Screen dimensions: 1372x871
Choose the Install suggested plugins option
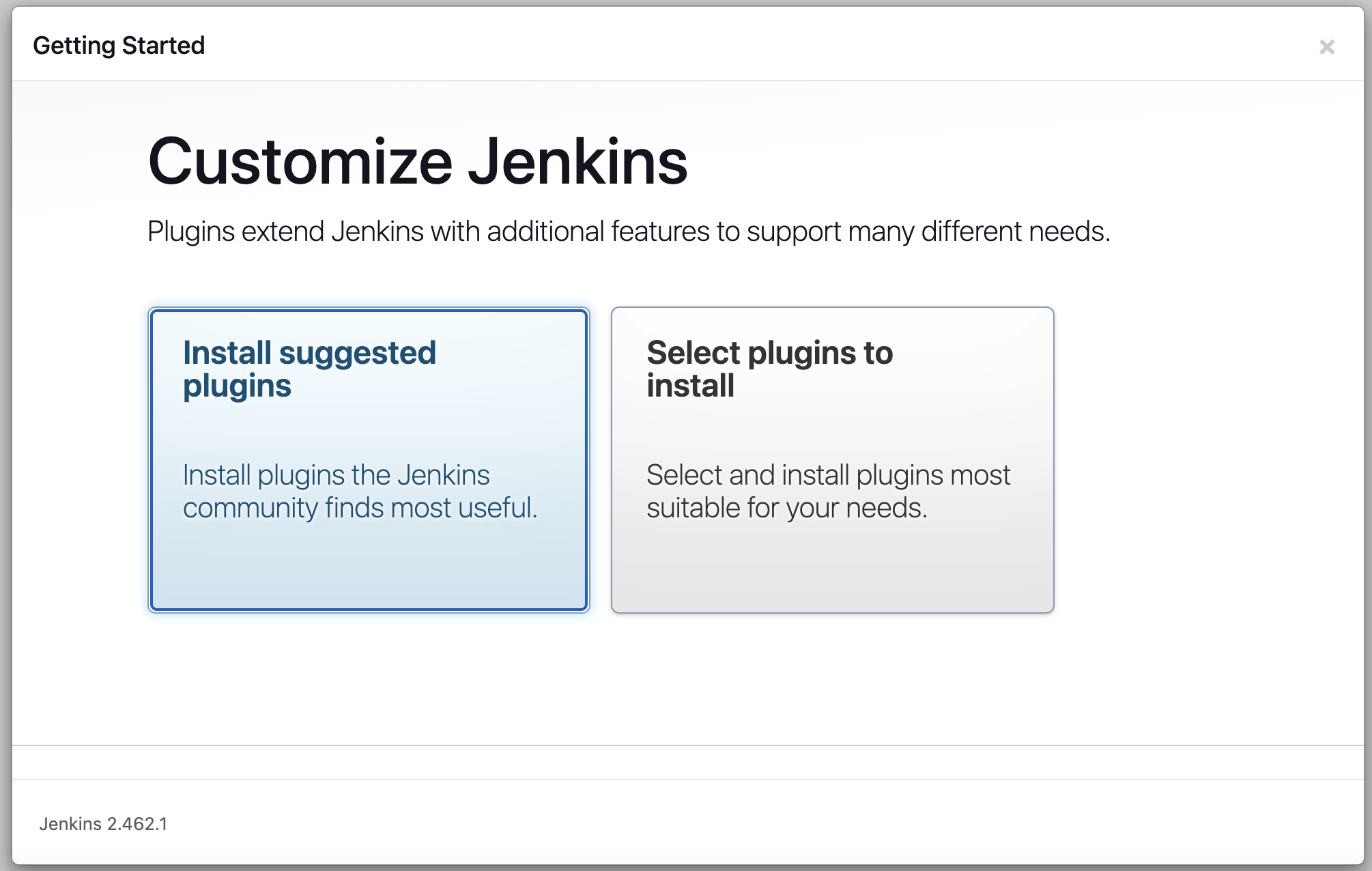point(369,427)
